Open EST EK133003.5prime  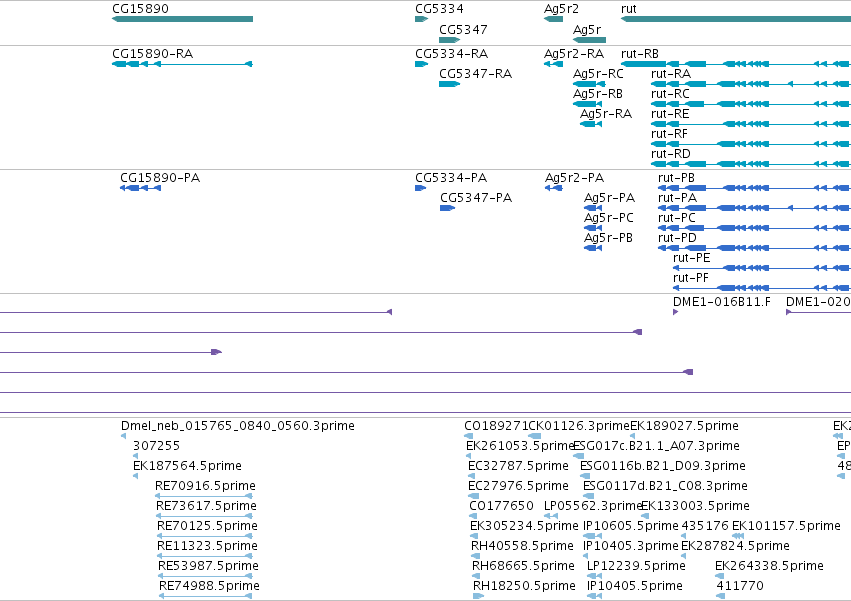click(x=695, y=507)
